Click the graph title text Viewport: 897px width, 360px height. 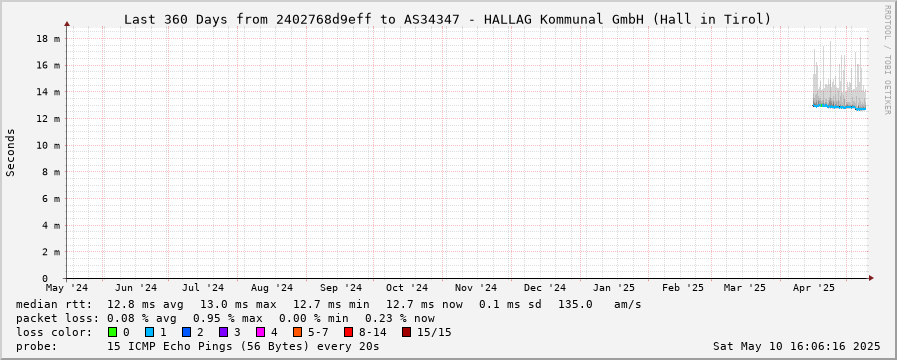click(447, 19)
